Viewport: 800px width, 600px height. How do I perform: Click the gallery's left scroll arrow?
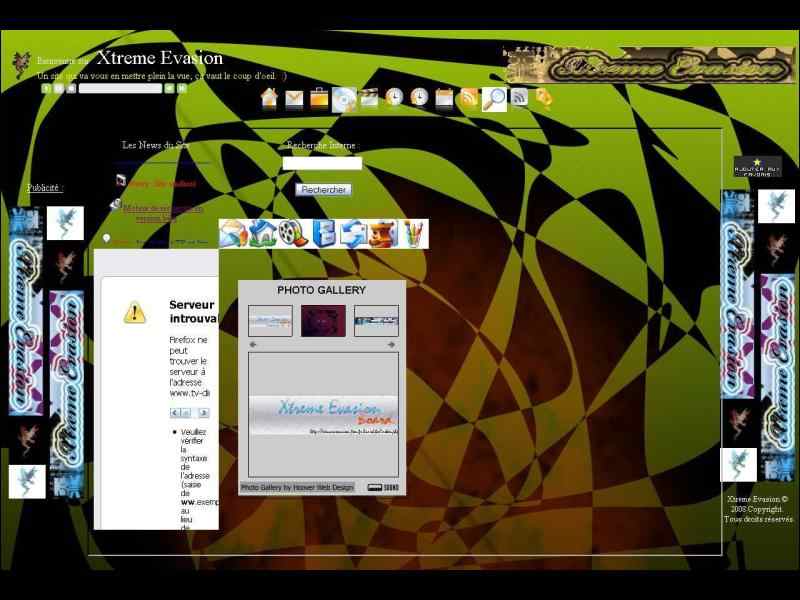253,344
